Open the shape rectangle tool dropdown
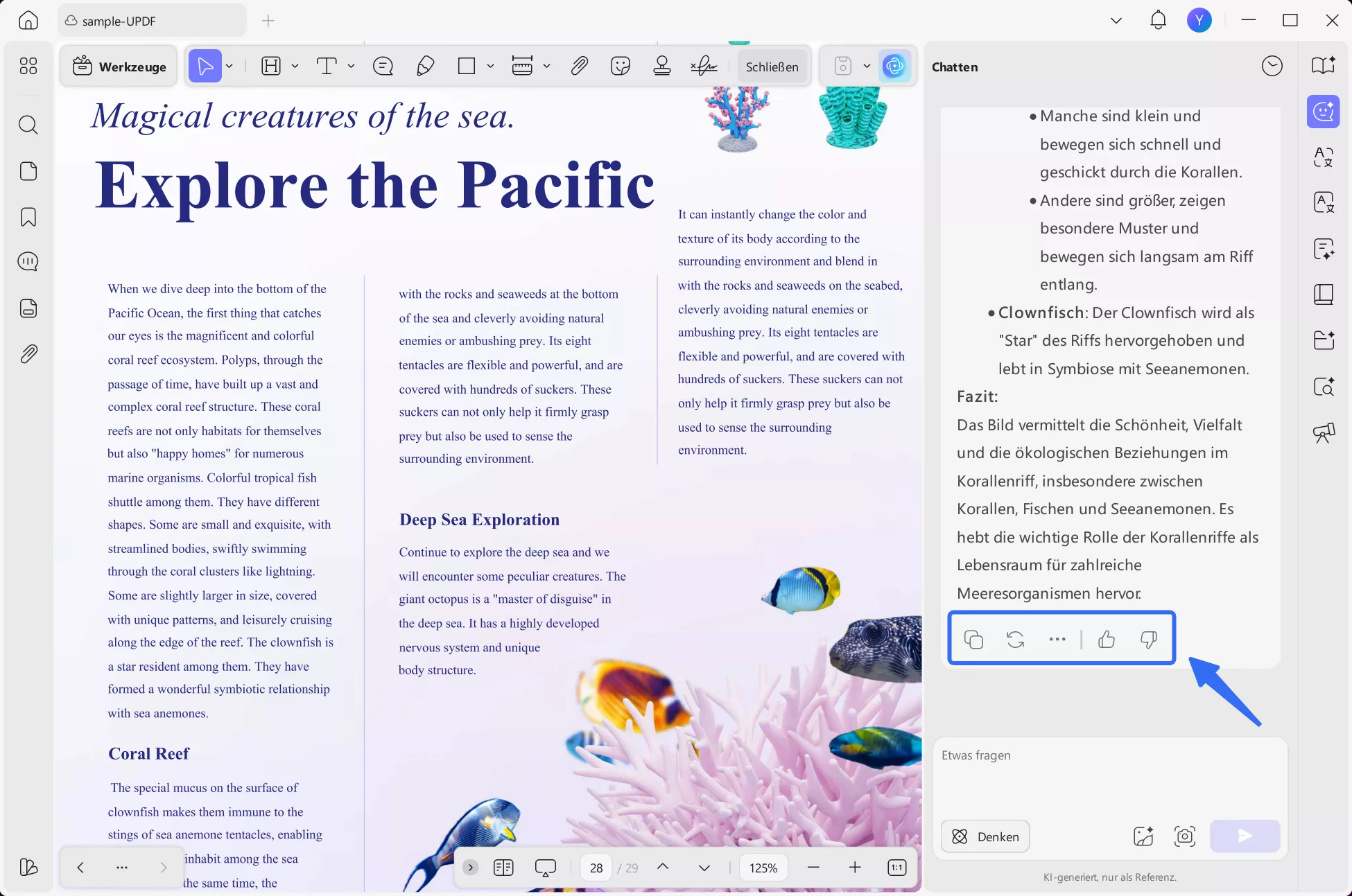Viewport: 1352px width, 896px height. (x=490, y=67)
